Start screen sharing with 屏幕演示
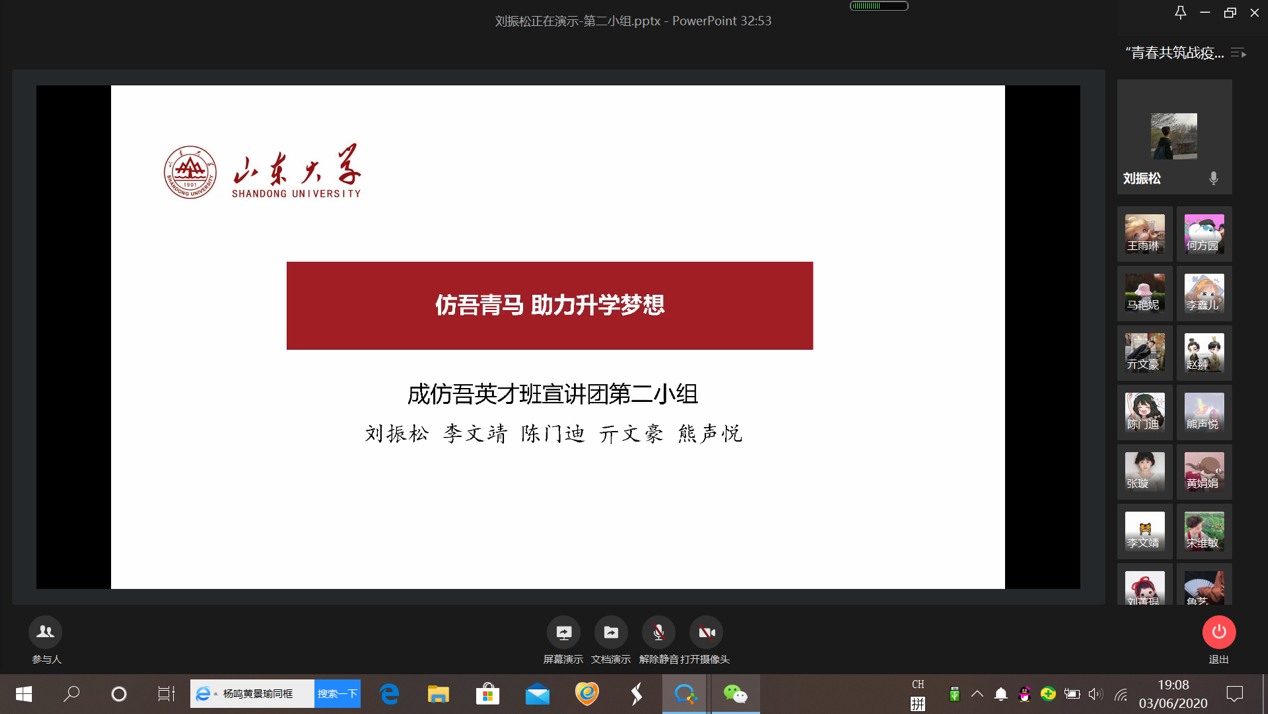1268x714 pixels. (563, 633)
